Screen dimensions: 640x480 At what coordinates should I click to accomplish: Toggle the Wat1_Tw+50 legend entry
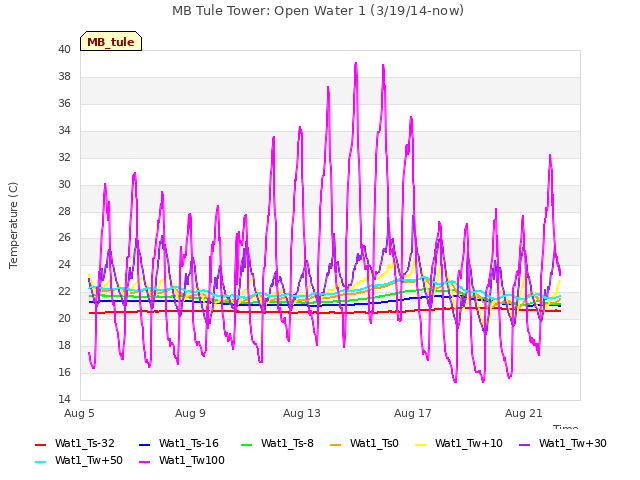pos(79,460)
